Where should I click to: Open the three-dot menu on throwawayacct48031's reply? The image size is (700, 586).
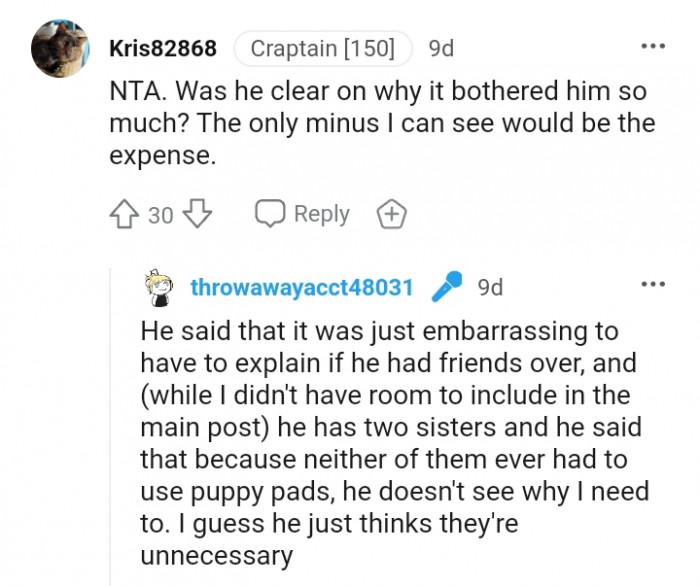(653, 287)
